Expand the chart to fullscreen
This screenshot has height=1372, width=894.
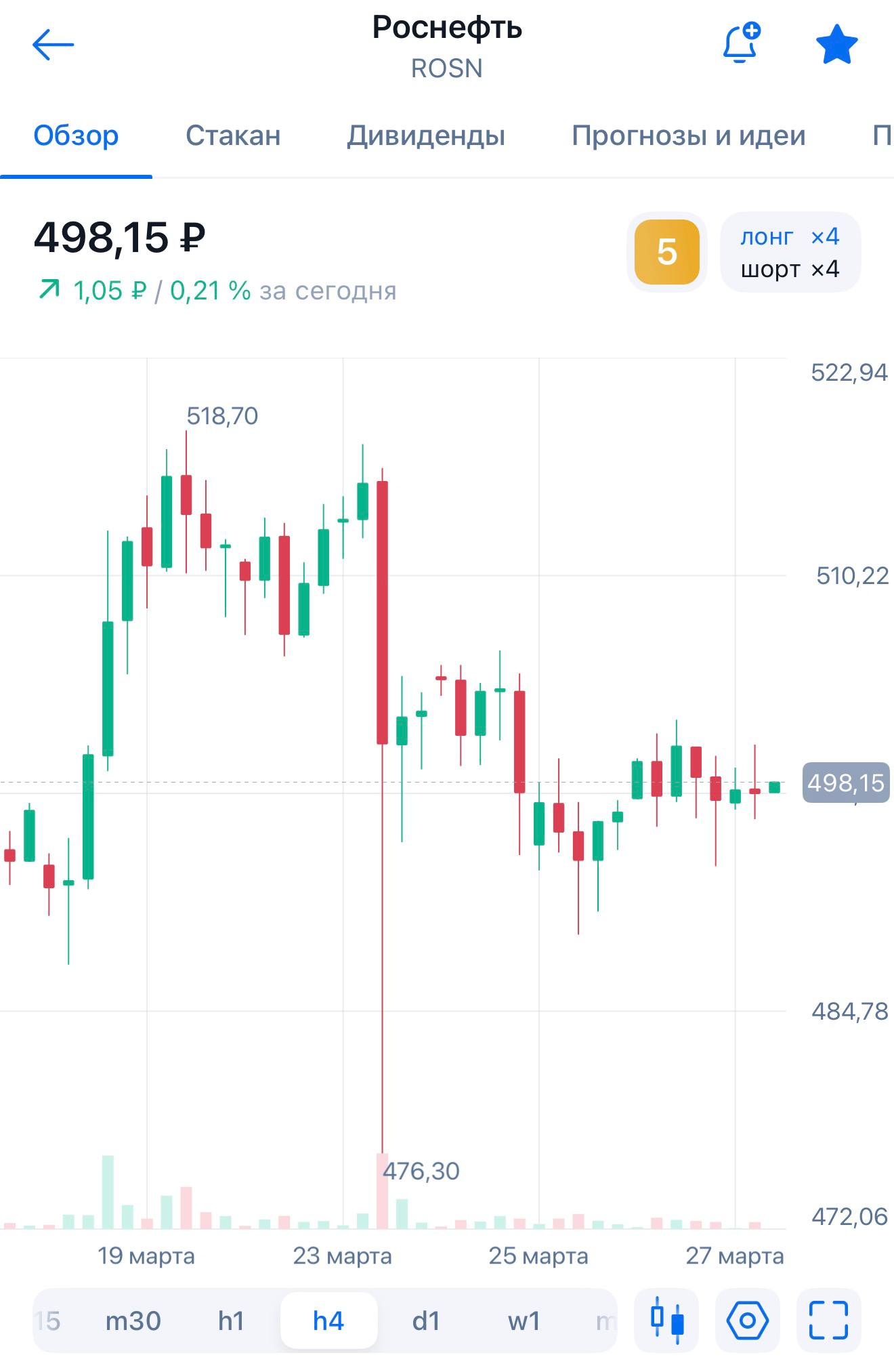[828, 1321]
